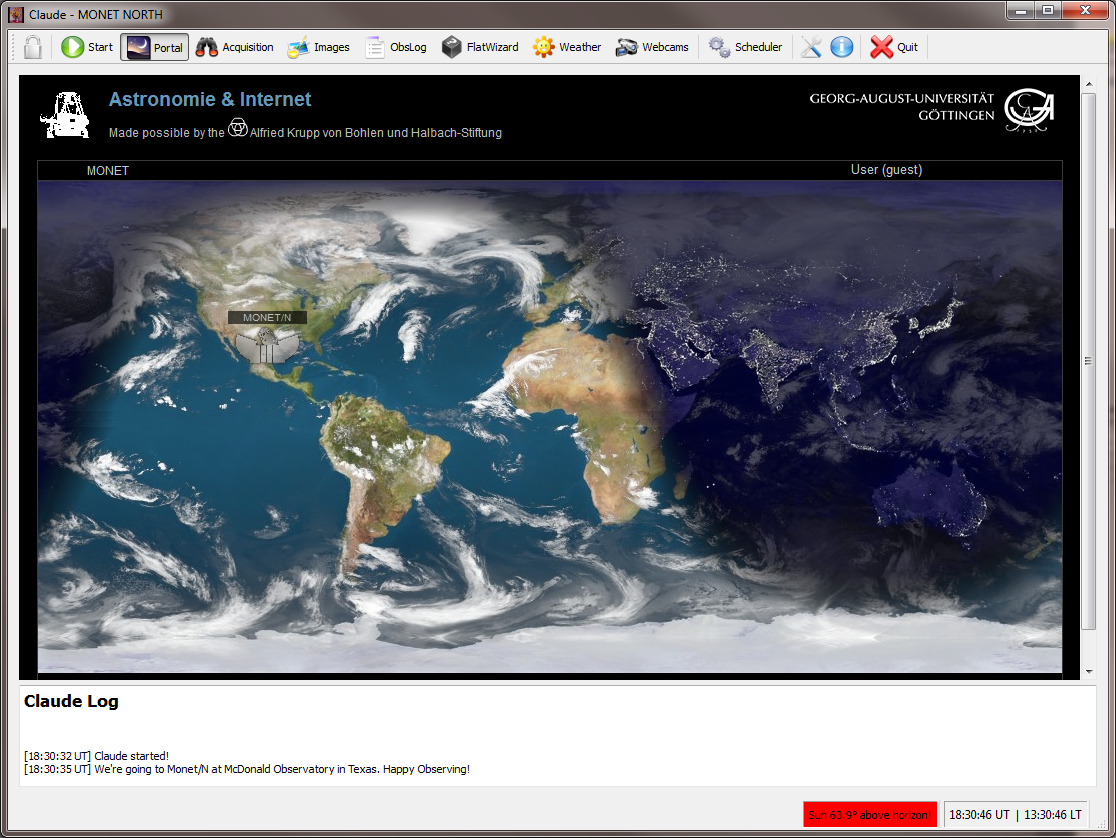Open the ObsLog observation log
The image size is (1116, 838).
tap(396, 47)
